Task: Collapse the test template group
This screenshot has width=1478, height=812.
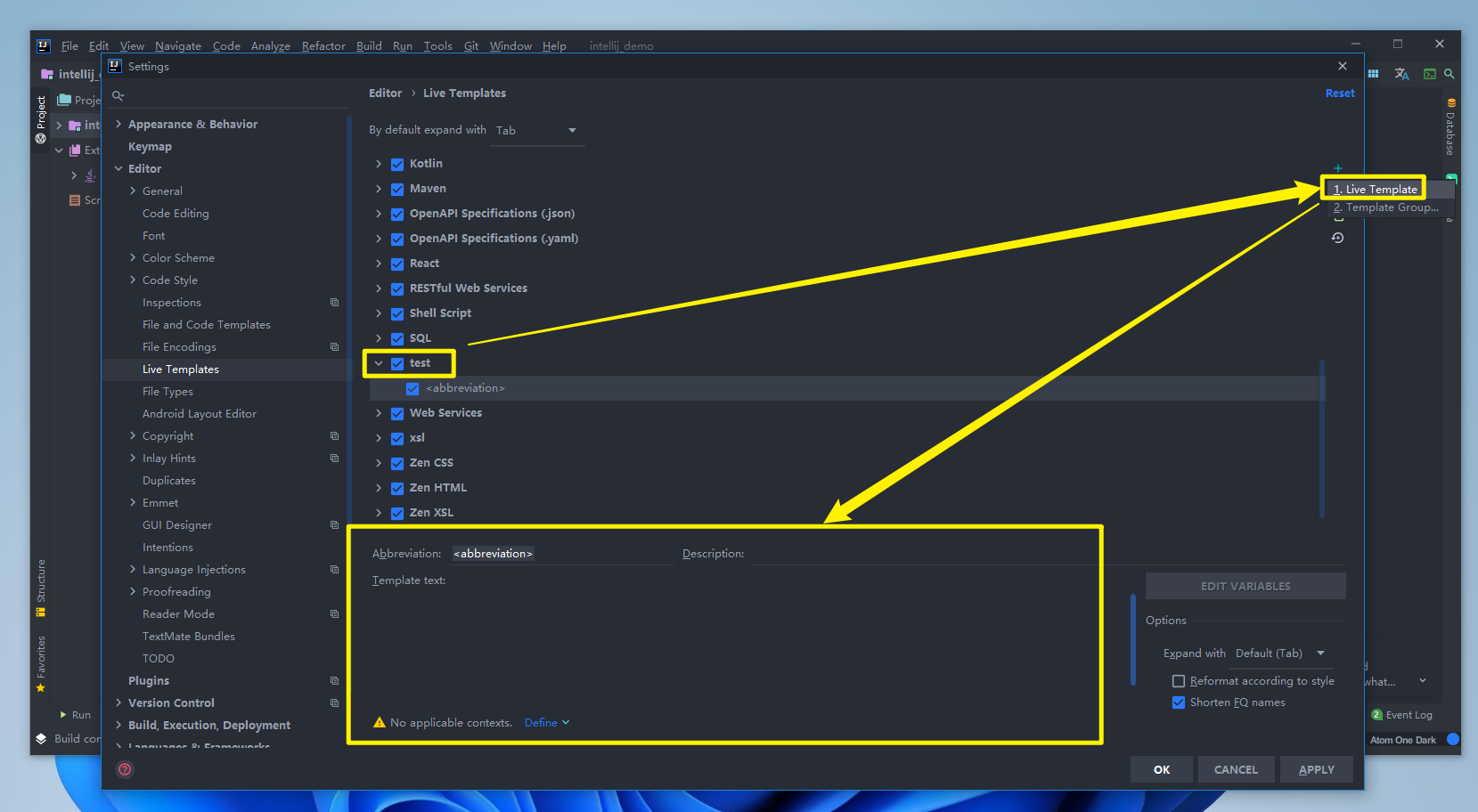Action: coord(379,363)
